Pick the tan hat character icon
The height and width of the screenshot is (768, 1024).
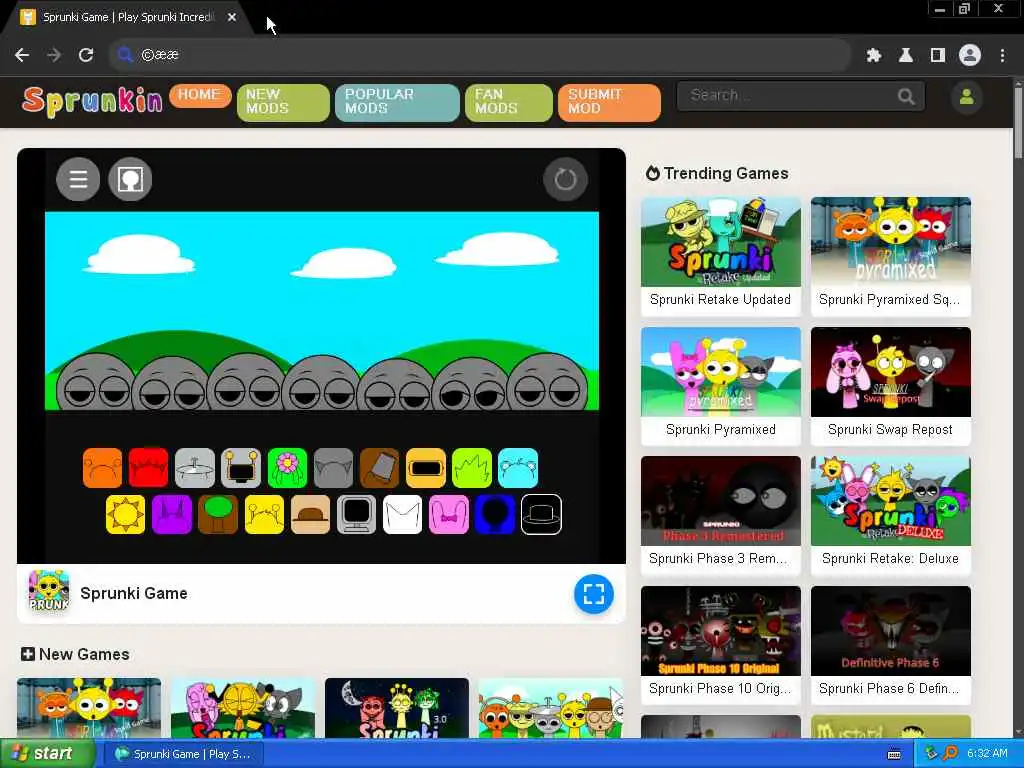(x=310, y=514)
